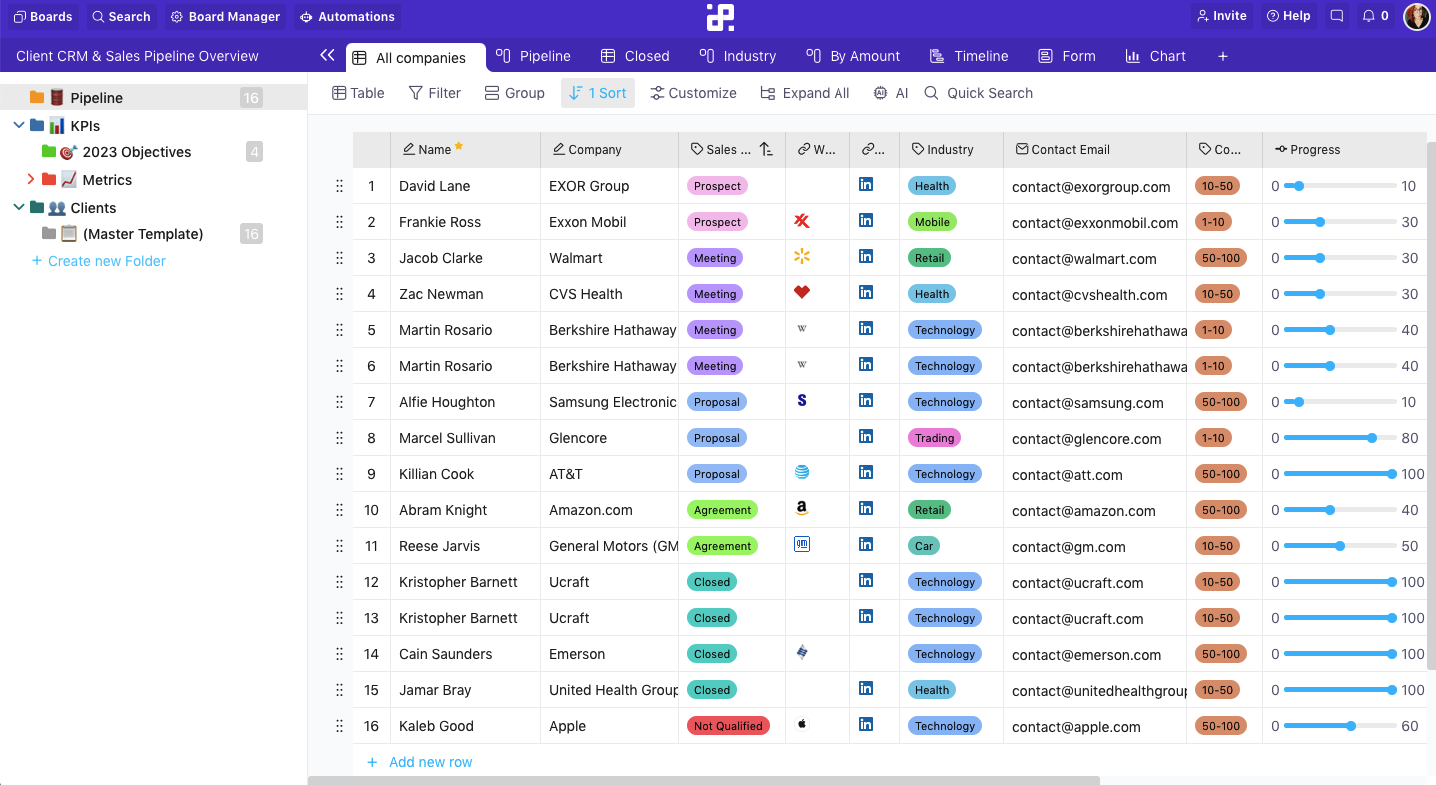
Task: Open the AI tool in the toolbar
Action: 889,93
